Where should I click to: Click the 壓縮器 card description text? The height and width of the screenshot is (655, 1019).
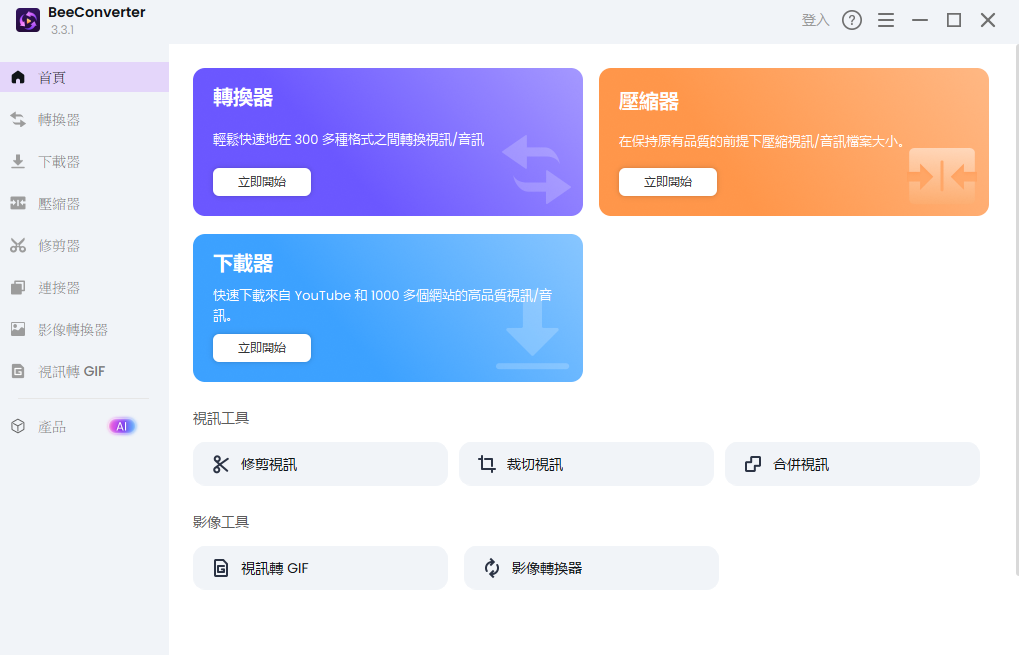point(761,142)
